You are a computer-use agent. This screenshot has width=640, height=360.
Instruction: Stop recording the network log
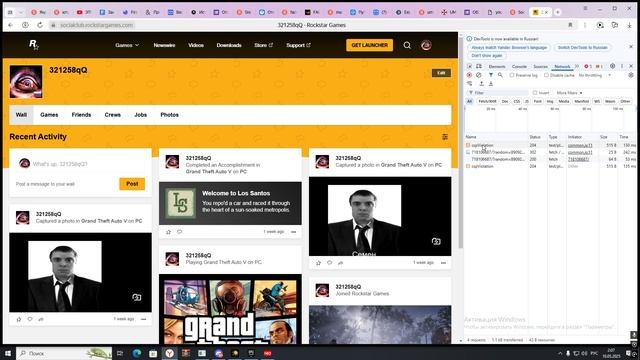click(x=469, y=75)
